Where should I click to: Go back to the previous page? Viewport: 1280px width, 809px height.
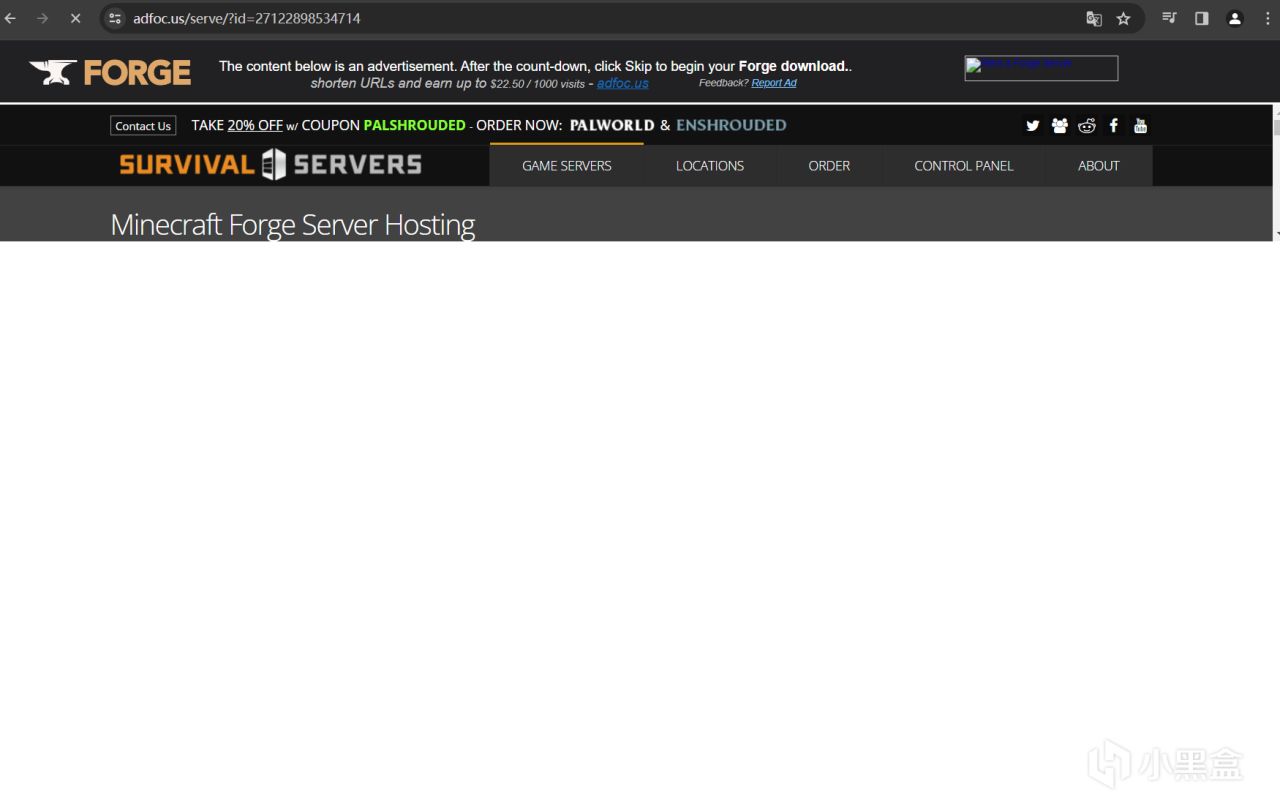point(11,18)
